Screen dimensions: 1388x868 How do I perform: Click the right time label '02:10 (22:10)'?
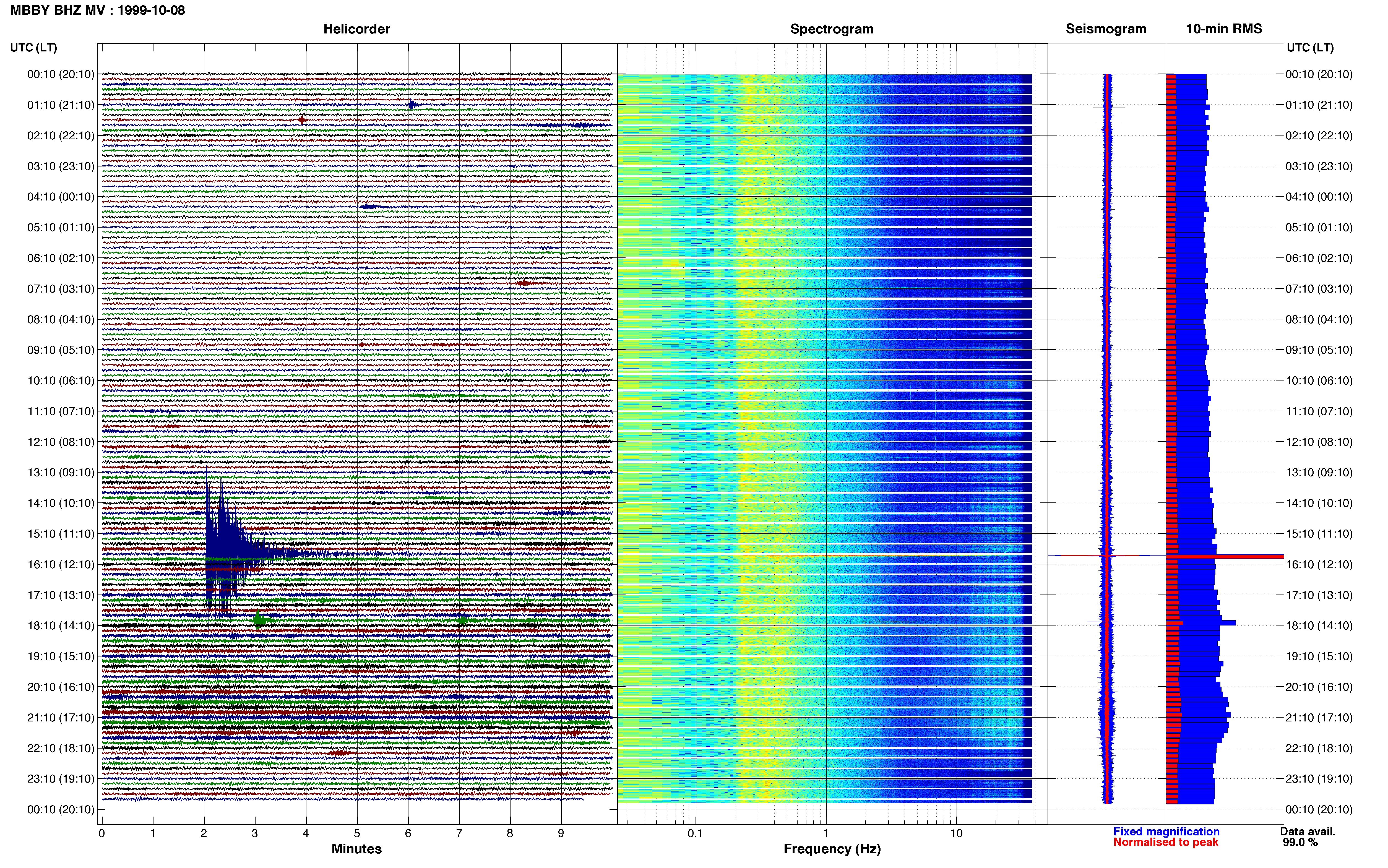[x=1319, y=135]
